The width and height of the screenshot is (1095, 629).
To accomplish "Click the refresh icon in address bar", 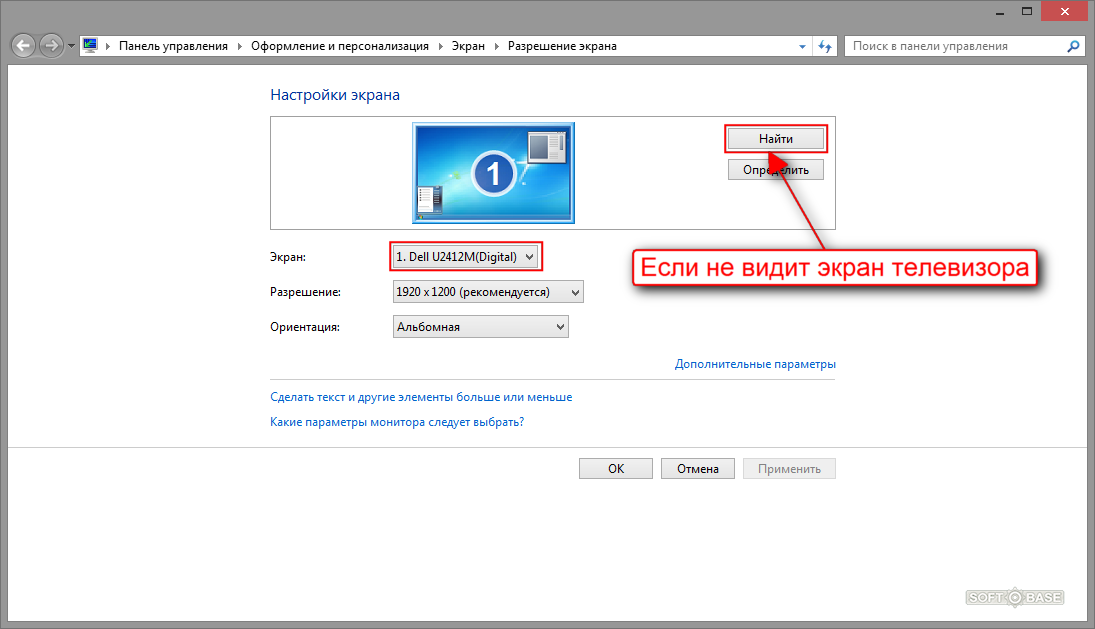I will coord(825,47).
